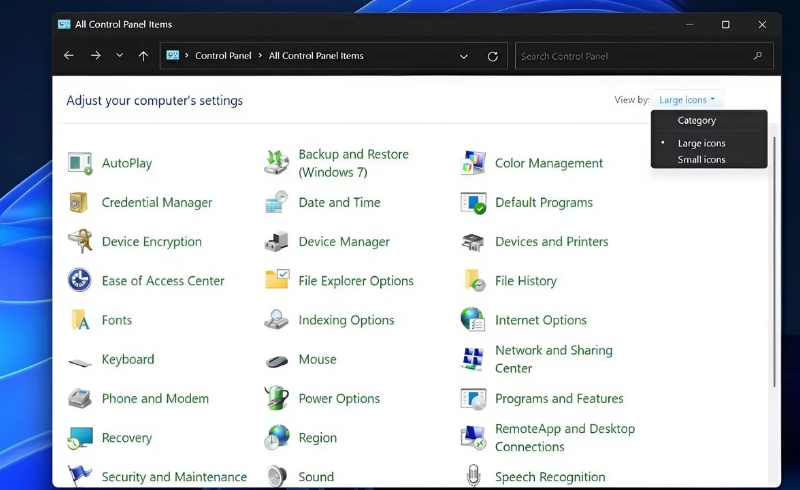Open the AutoPlay icon
The width and height of the screenshot is (800, 490).
(80, 163)
